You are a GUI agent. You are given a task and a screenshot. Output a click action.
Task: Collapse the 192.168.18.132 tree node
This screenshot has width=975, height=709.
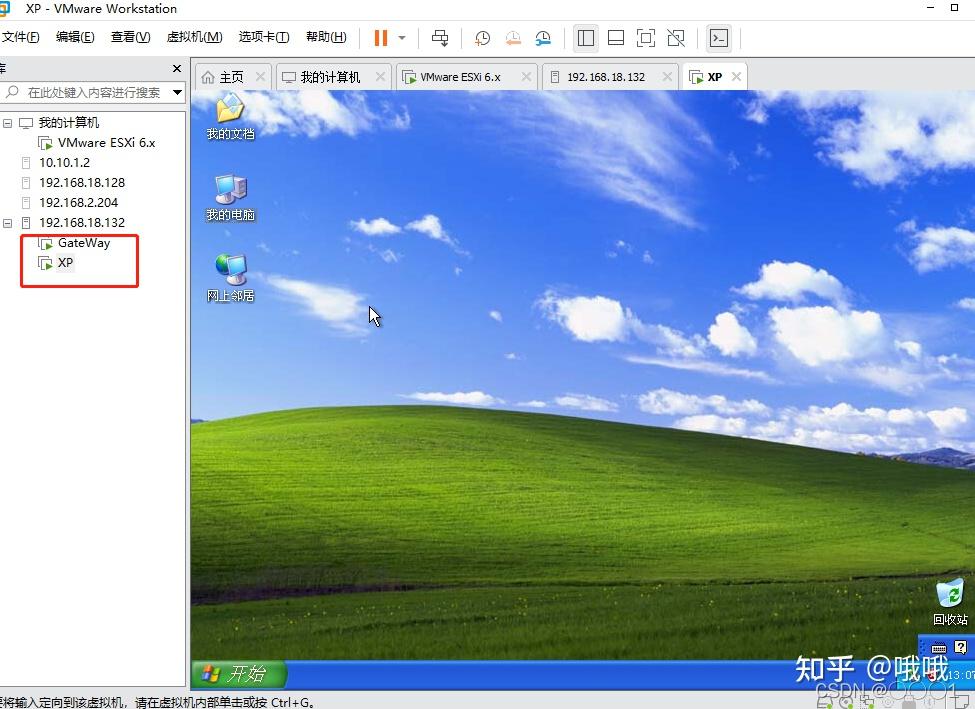[x=7, y=223]
